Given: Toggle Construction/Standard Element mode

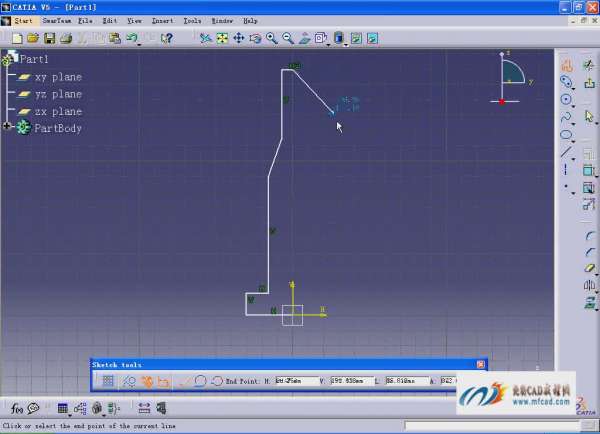Looking at the screenshot, I should click(147, 381).
